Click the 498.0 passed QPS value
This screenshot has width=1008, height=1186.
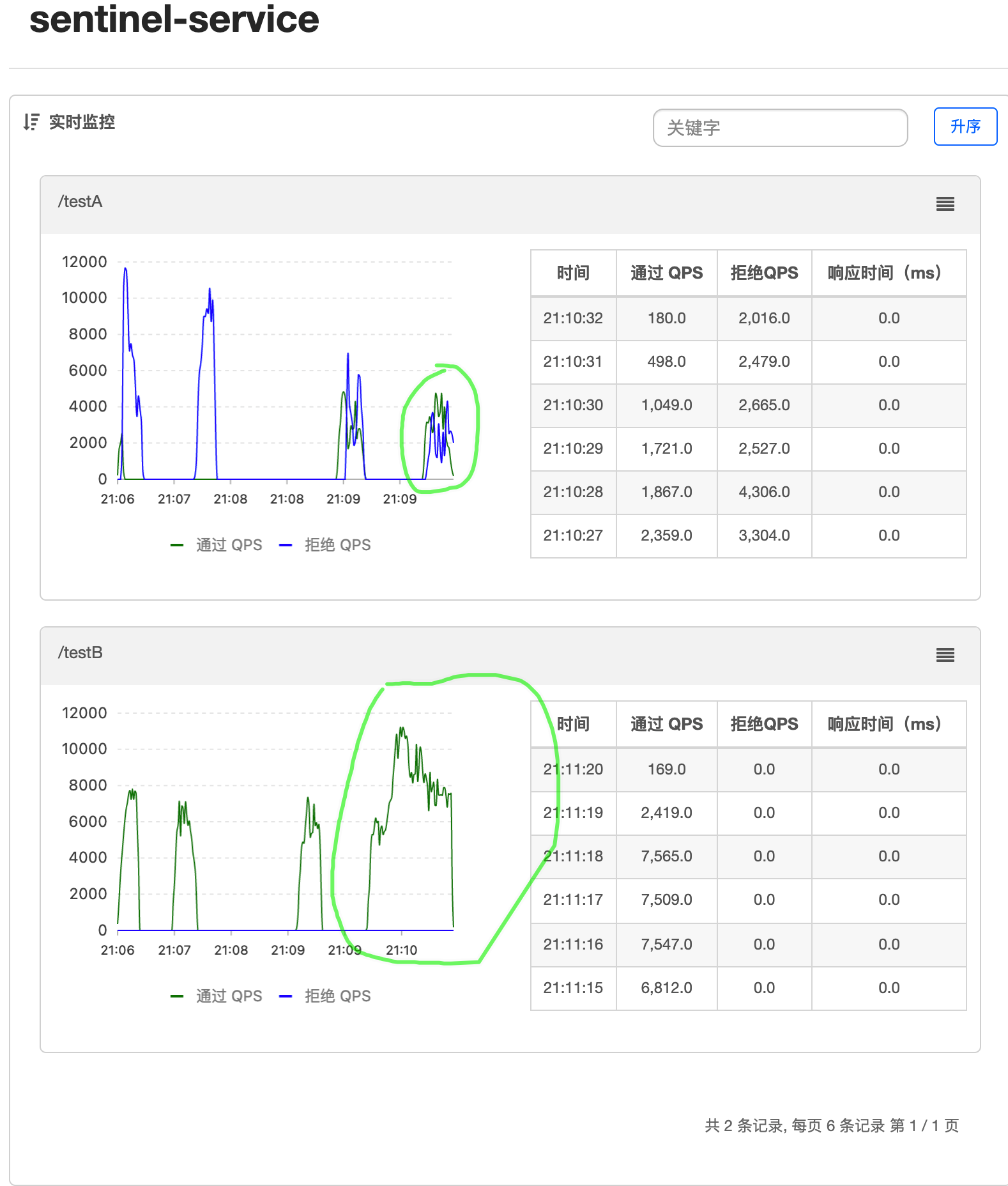[x=666, y=362]
